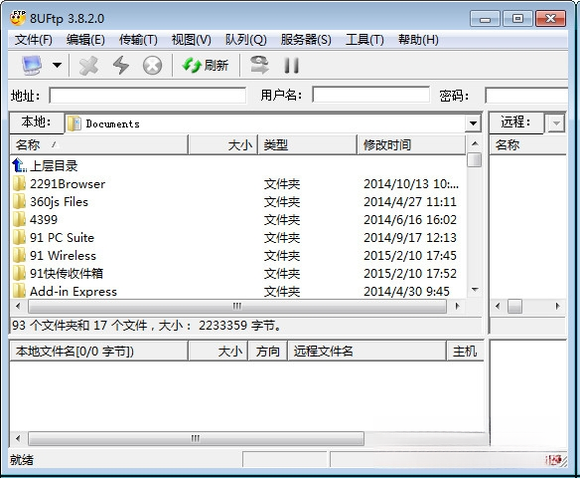Click the queue 方向 column header

tap(268, 351)
